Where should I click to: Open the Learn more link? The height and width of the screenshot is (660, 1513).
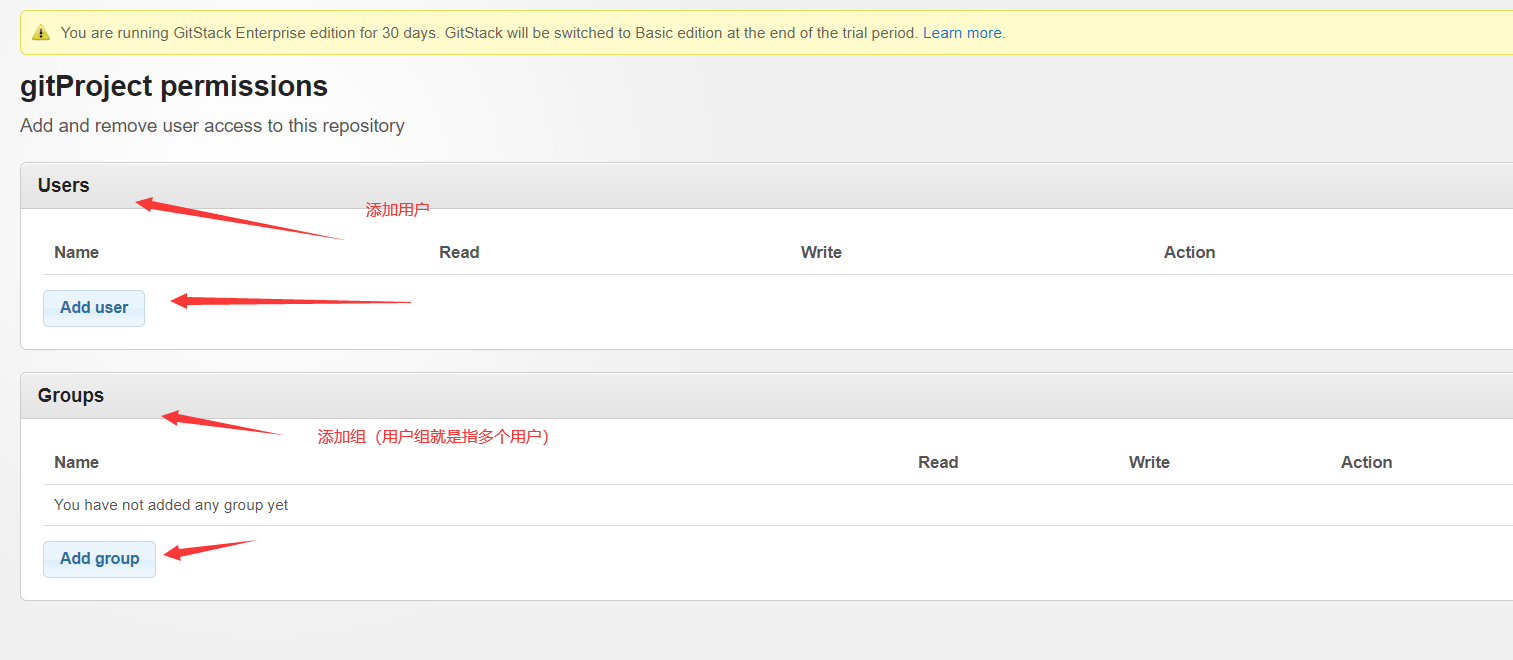[x=962, y=33]
